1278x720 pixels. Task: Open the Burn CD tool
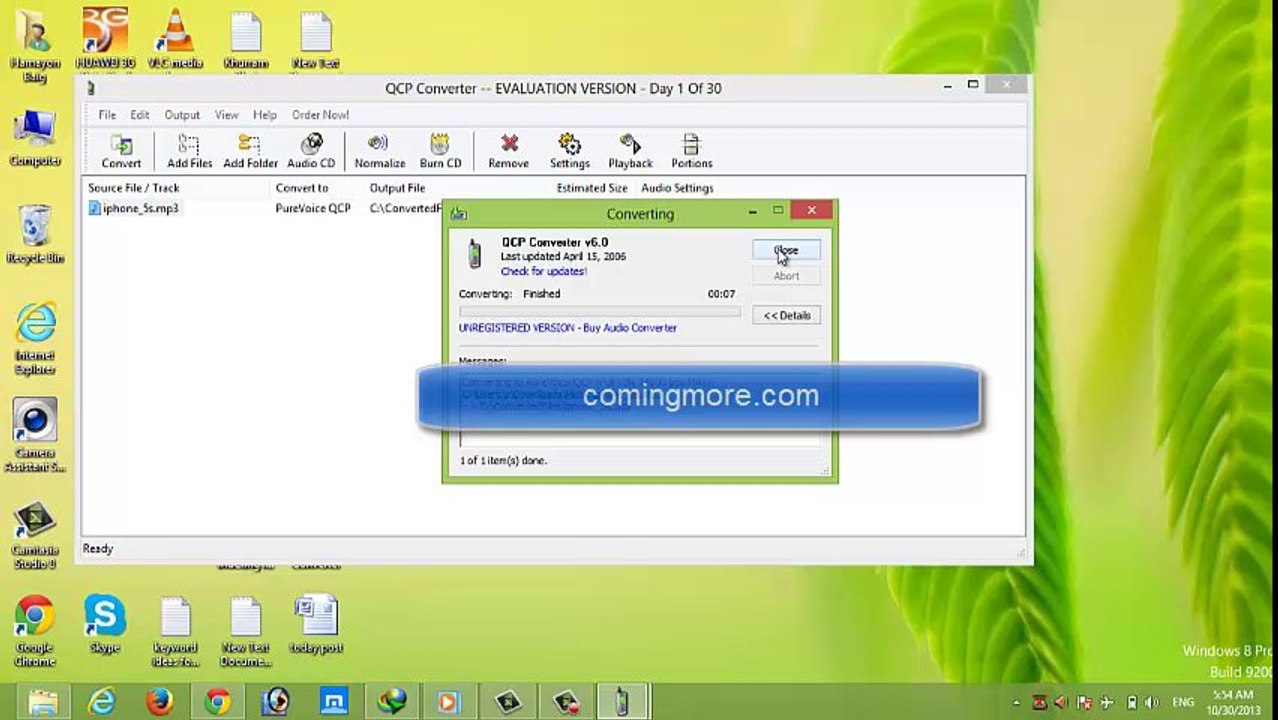click(x=440, y=151)
